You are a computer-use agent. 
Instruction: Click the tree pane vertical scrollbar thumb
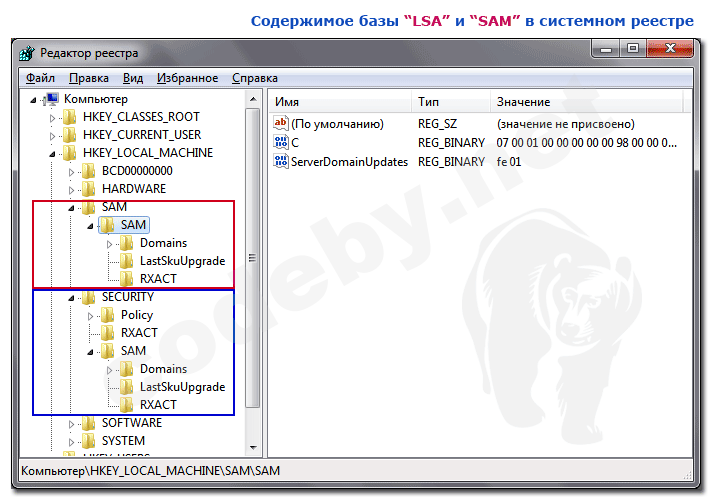click(253, 258)
